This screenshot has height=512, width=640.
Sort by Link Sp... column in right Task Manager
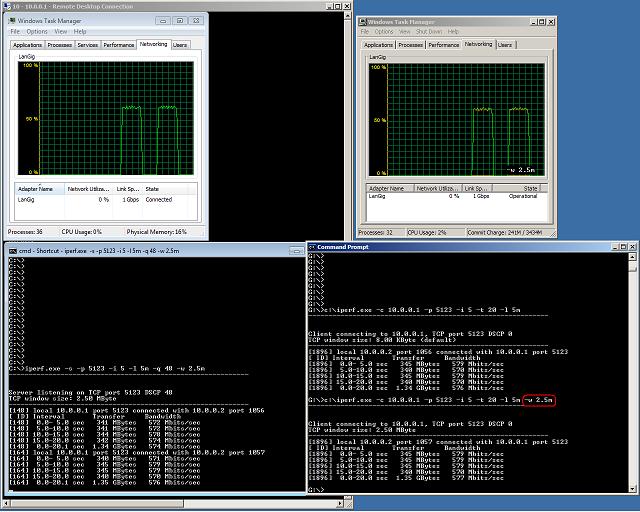click(478, 188)
